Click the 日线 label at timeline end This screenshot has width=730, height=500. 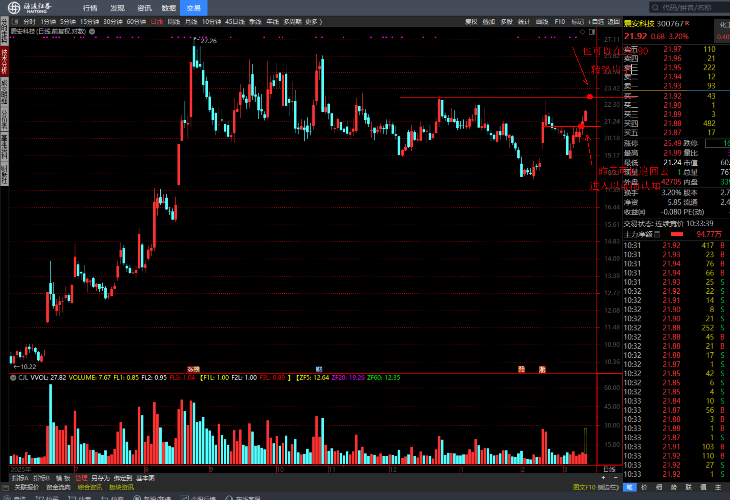609,469
